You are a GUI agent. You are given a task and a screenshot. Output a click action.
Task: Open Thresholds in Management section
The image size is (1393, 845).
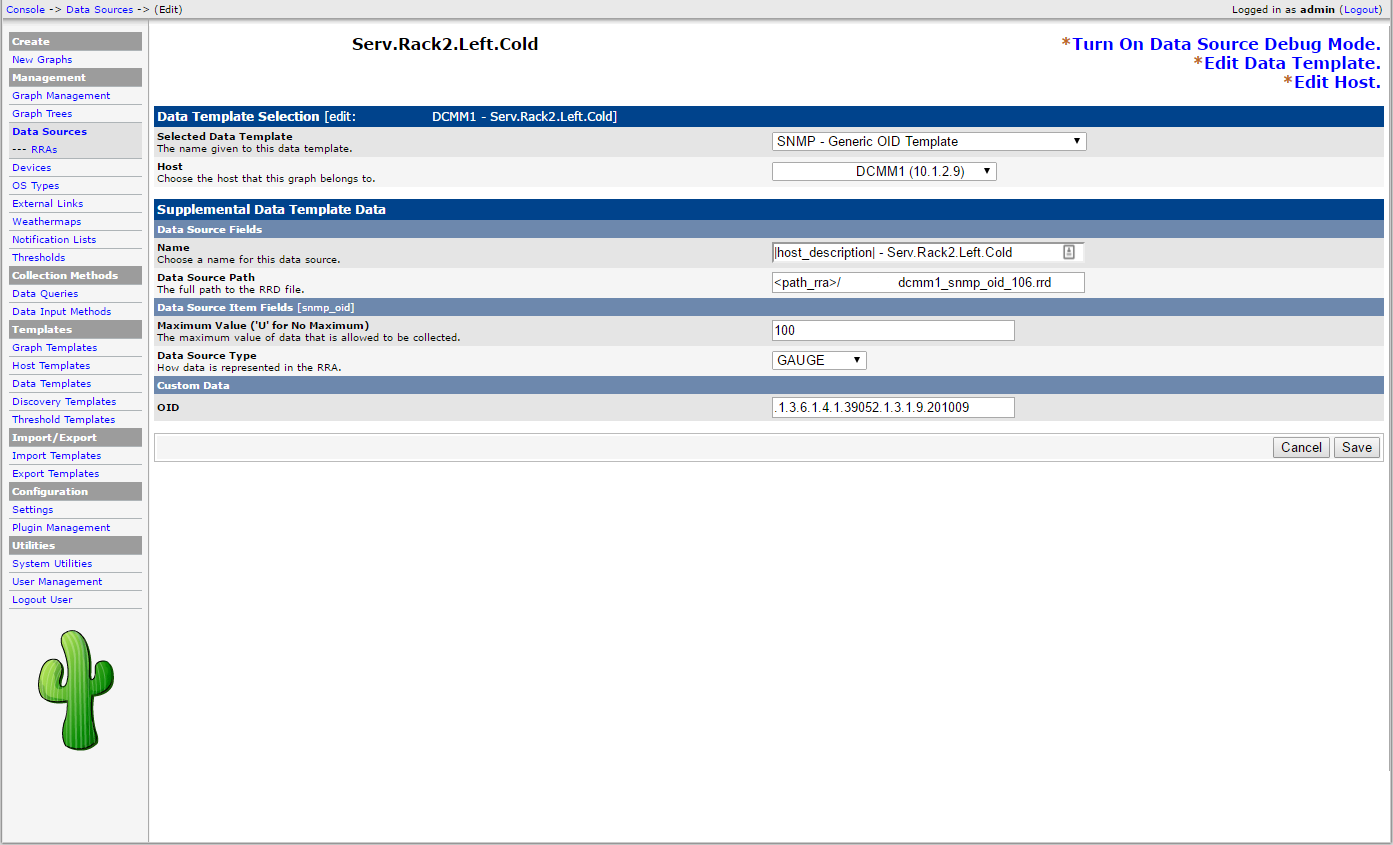pyautogui.click(x=38, y=258)
